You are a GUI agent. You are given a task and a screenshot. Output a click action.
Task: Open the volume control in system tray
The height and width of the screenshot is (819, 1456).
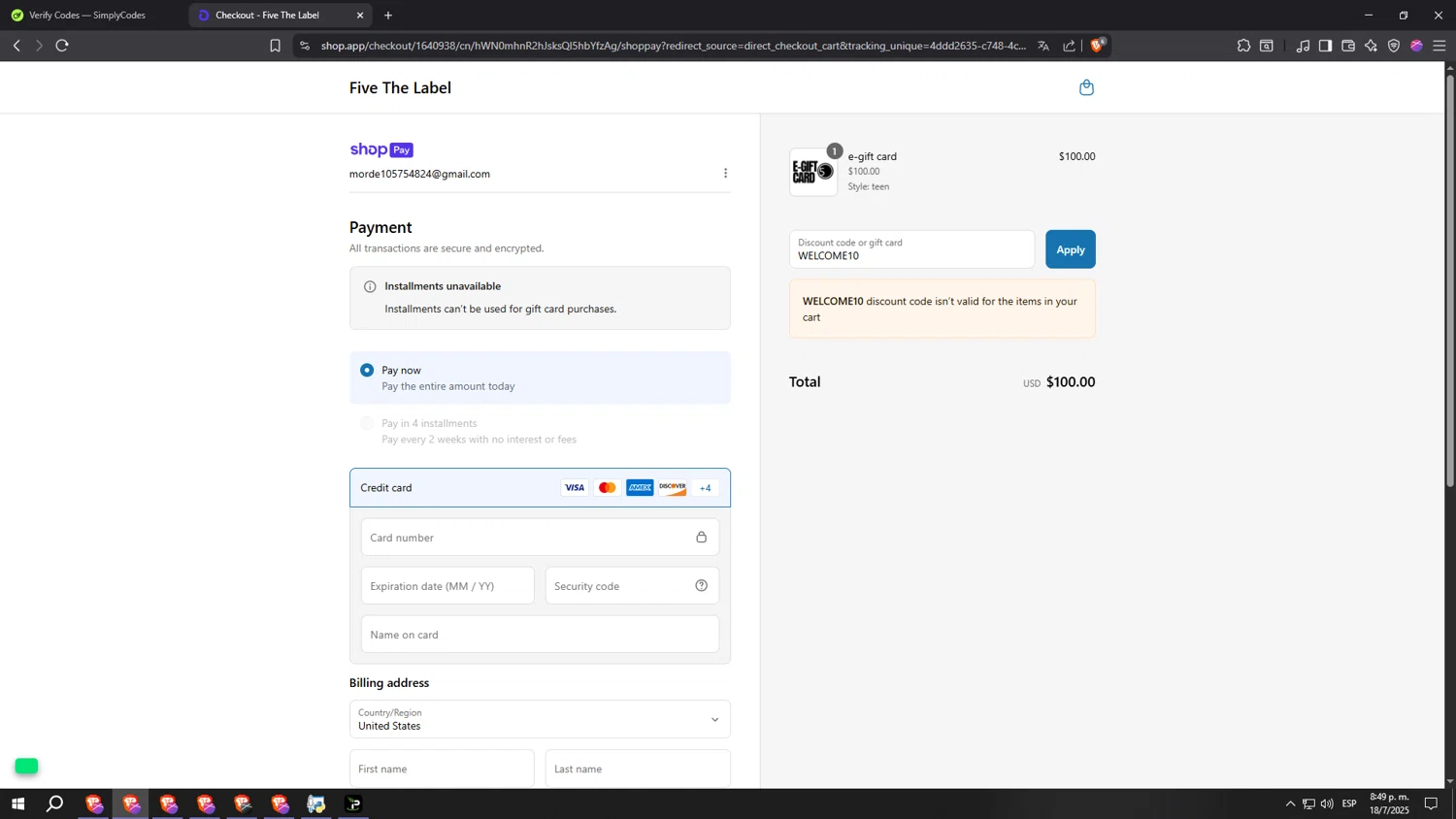1327,803
